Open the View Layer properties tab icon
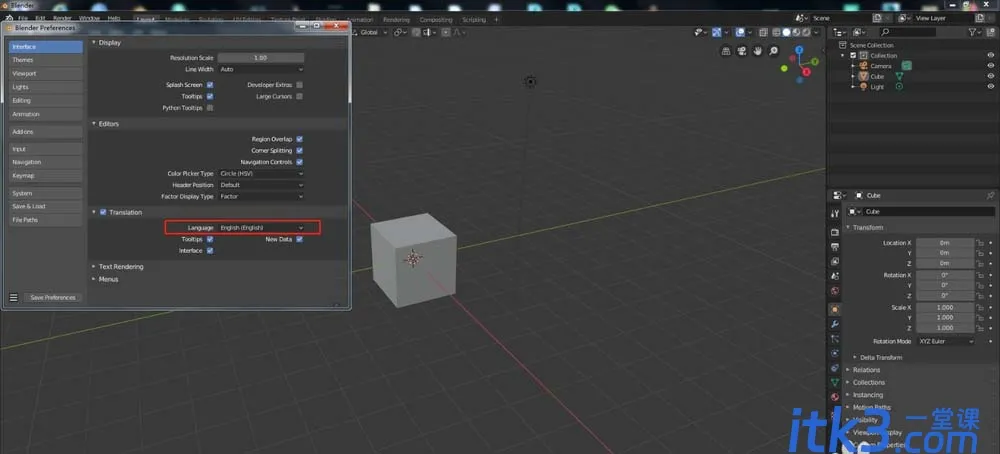 click(835, 261)
